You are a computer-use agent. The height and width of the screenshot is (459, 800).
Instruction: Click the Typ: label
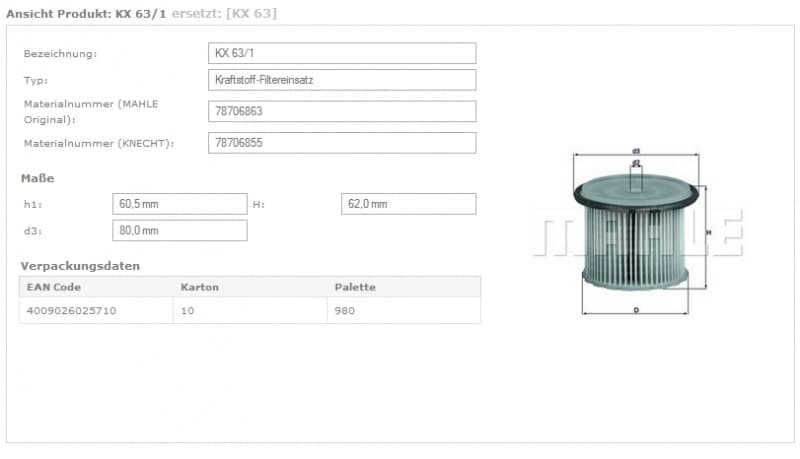36,81
